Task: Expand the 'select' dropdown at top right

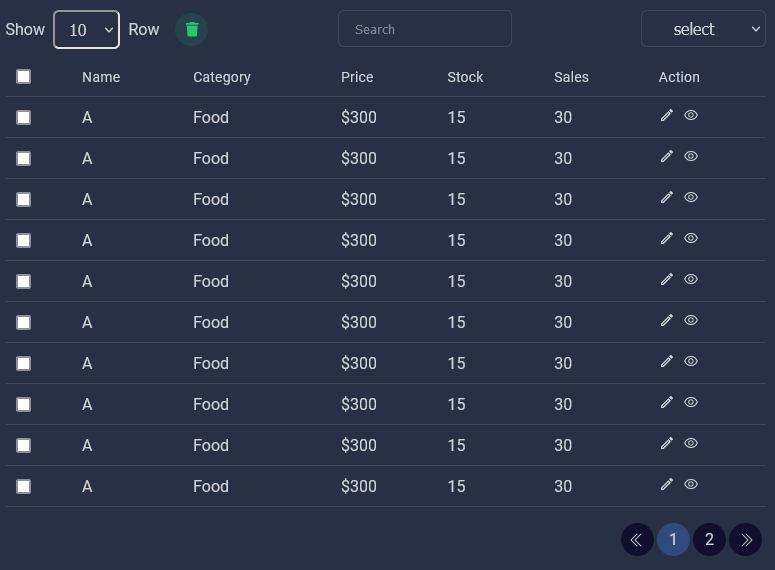Action: tap(703, 29)
